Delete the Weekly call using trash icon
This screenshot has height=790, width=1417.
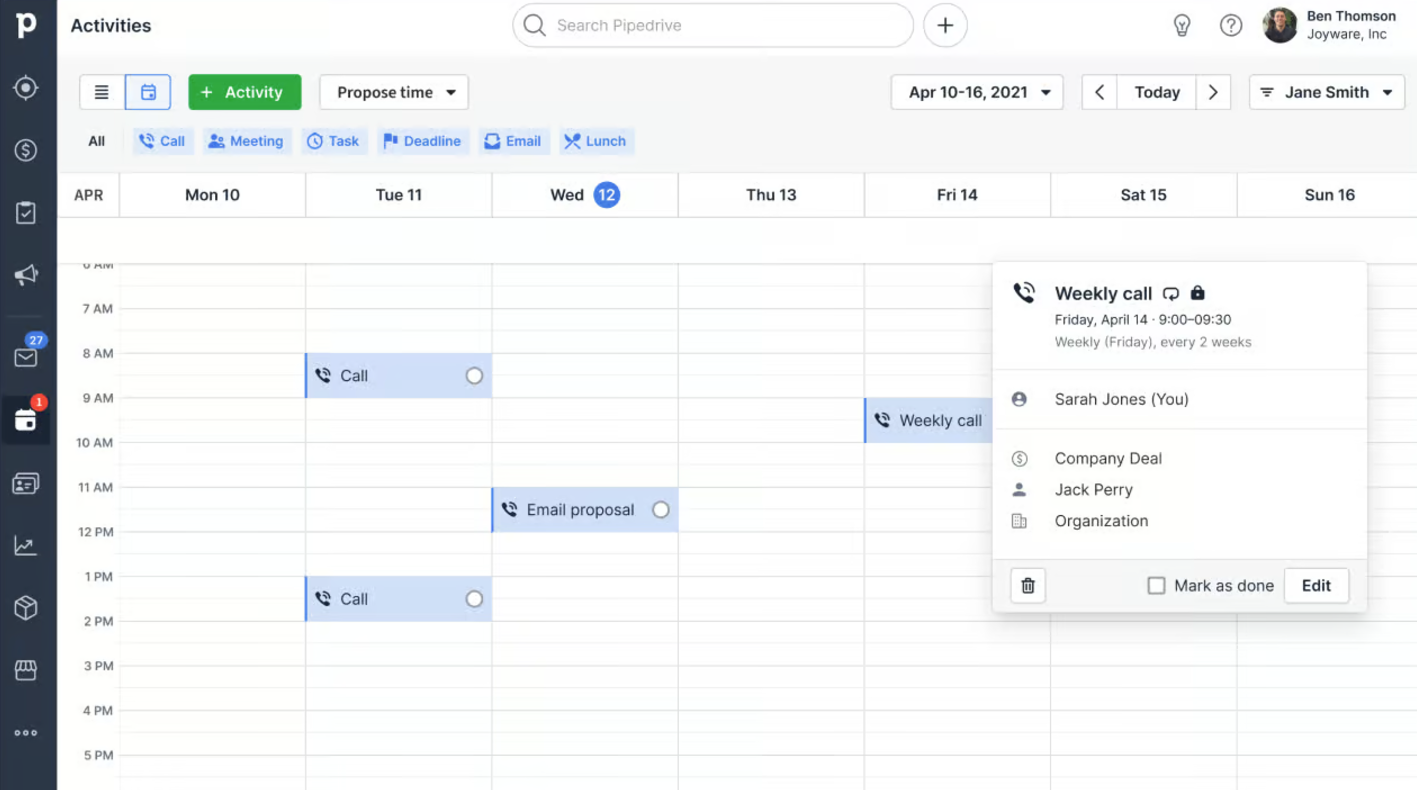coord(1028,586)
